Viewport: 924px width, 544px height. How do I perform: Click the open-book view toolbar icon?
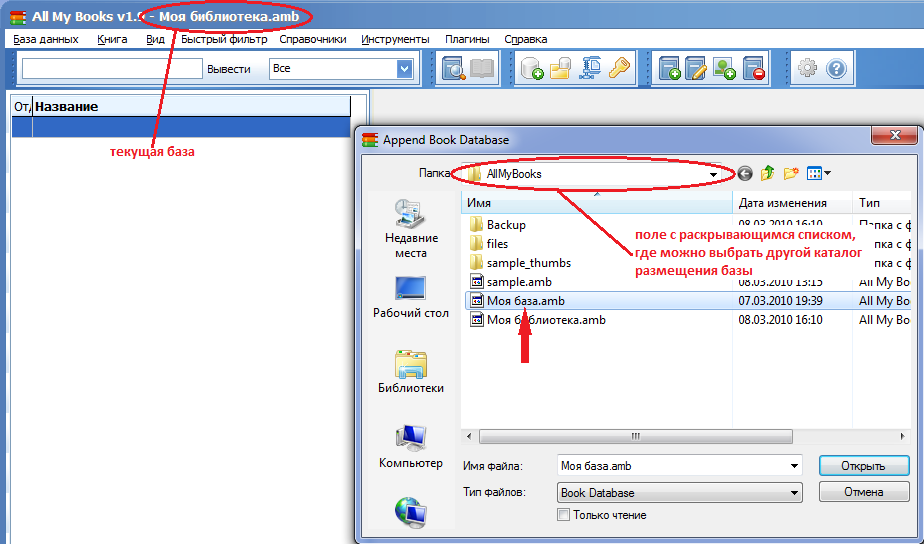coord(482,69)
